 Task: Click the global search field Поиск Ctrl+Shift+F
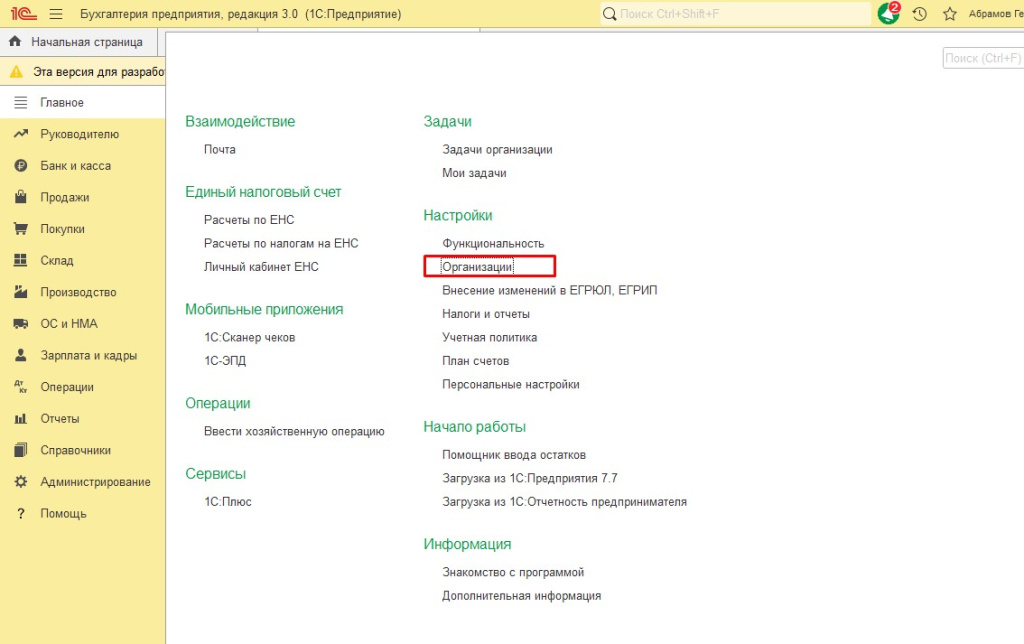pyautogui.click(x=735, y=14)
